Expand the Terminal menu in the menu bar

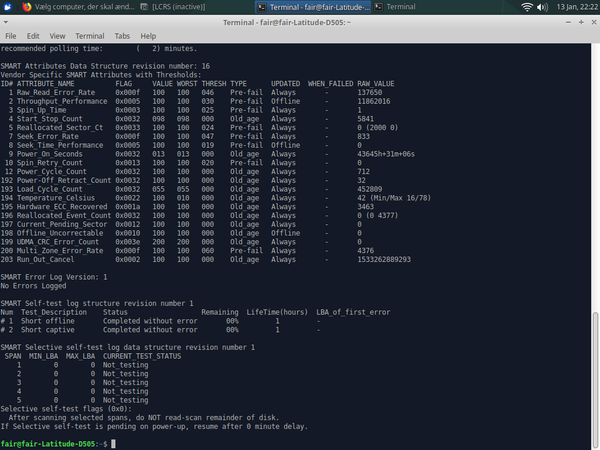[92, 35]
